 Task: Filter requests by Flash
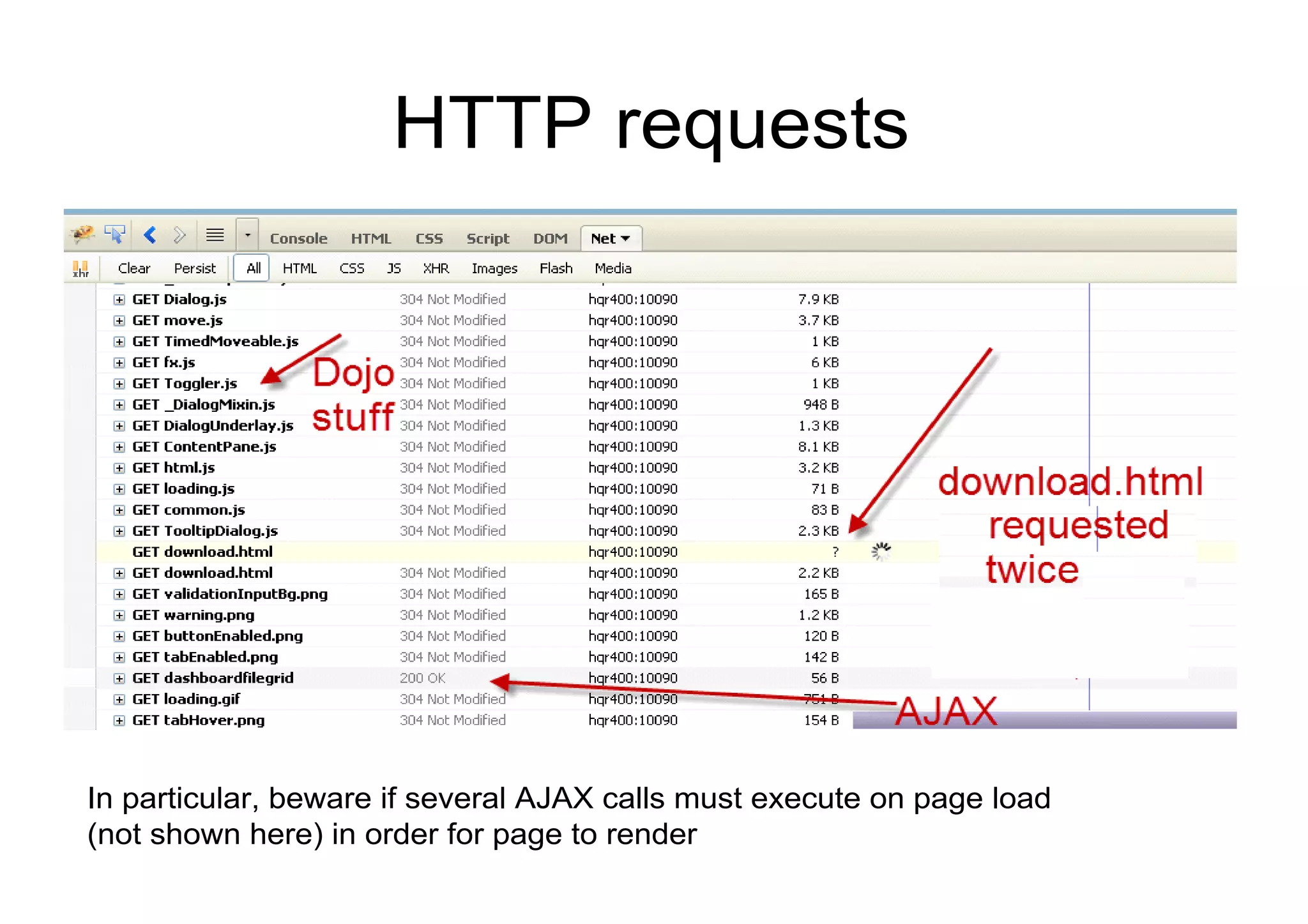(556, 269)
